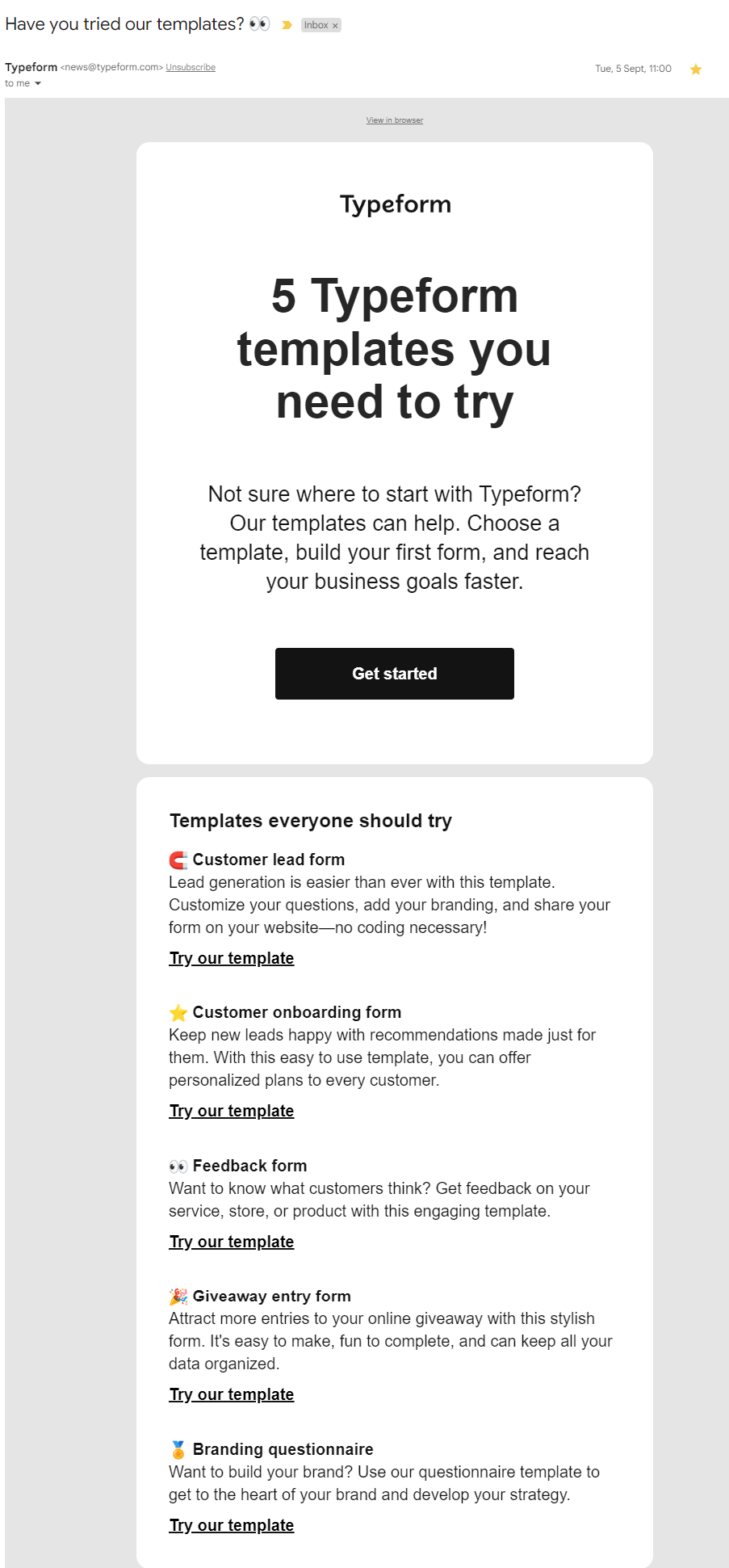
Task: Click the Get started button
Action: [x=394, y=673]
